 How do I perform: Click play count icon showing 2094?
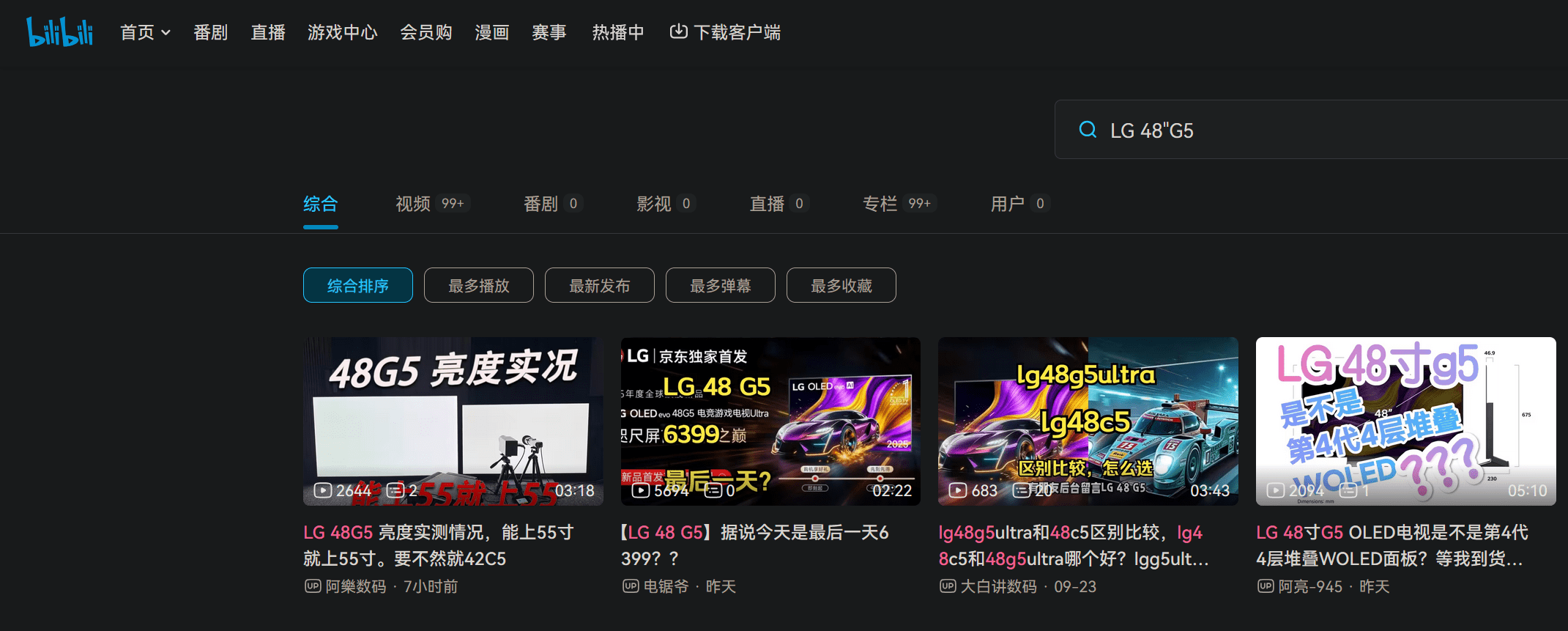click(x=1276, y=490)
